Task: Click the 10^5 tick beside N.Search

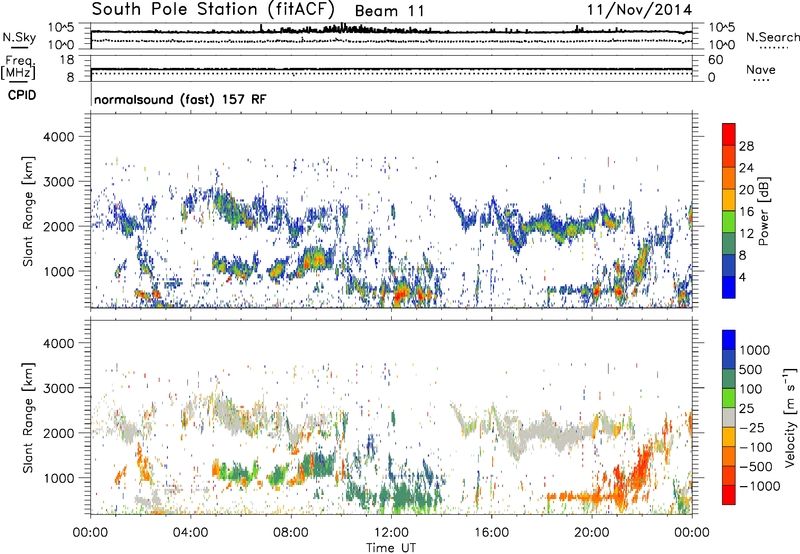Action: (722, 27)
